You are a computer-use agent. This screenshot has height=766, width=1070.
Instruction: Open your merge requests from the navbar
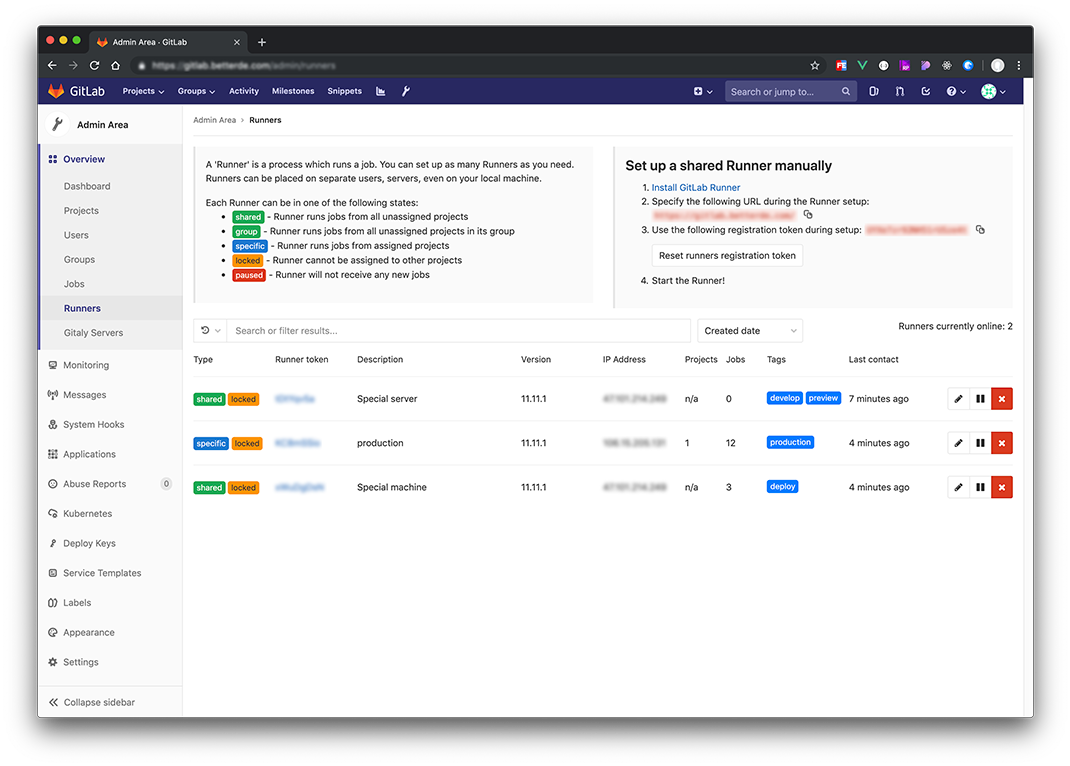pos(899,91)
